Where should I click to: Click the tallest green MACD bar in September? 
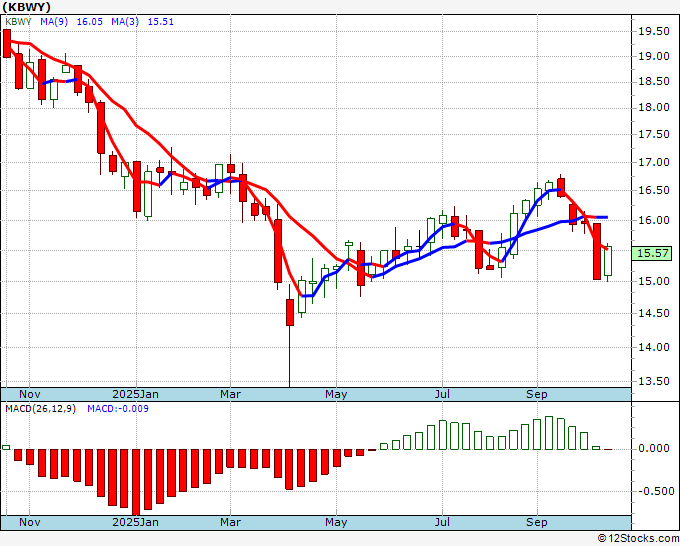click(x=549, y=433)
